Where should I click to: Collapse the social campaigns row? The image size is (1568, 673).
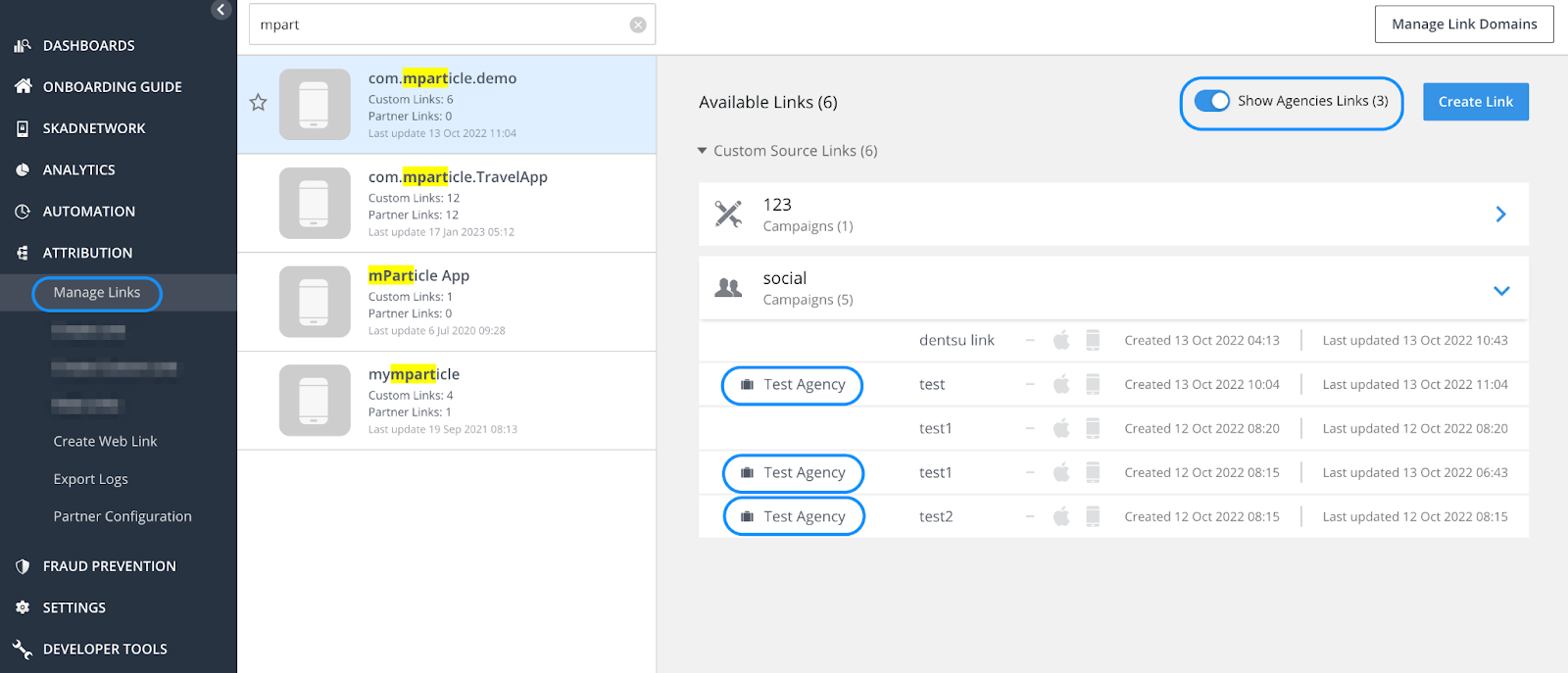coord(1500,290)
